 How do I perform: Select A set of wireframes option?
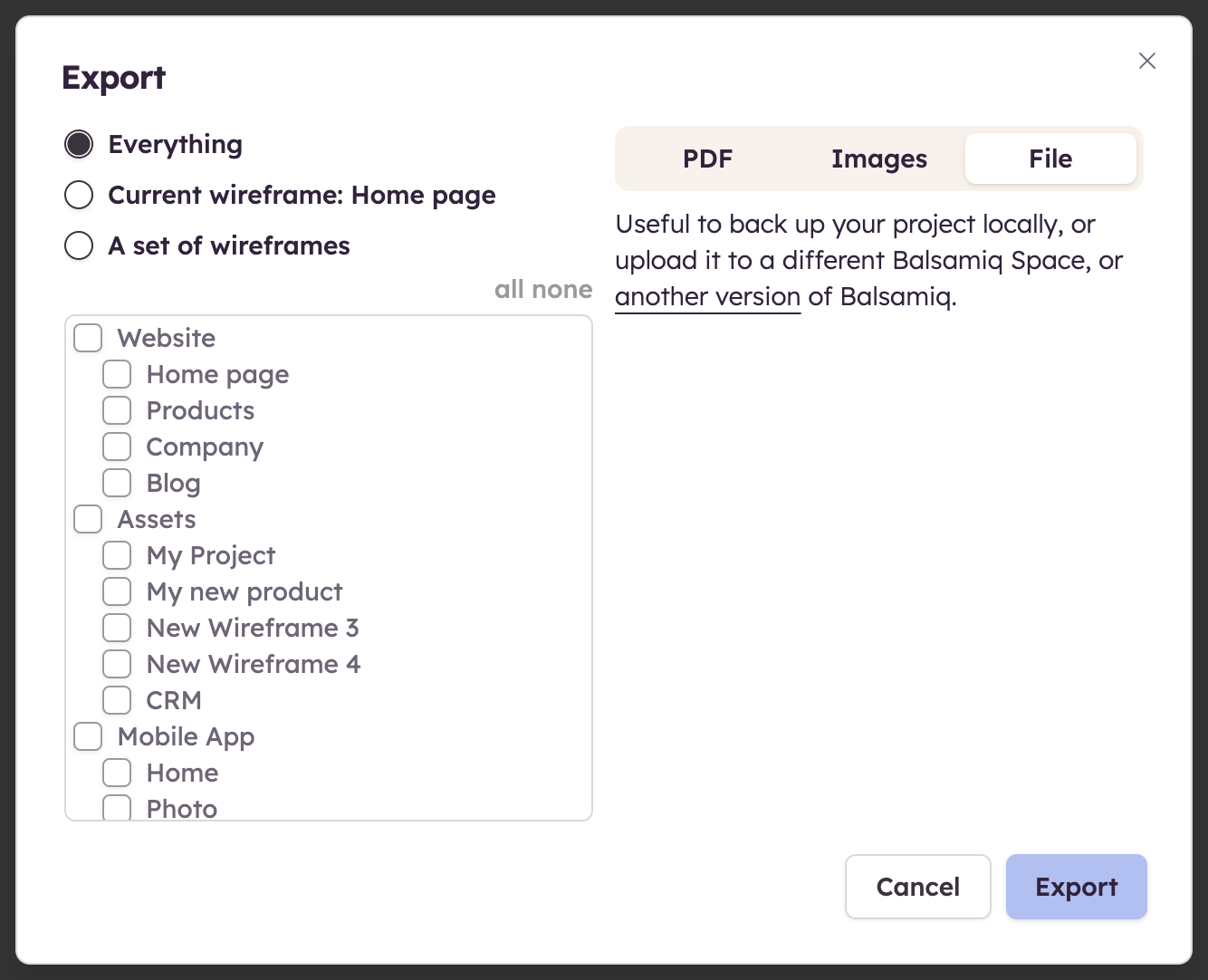[80, 245]
